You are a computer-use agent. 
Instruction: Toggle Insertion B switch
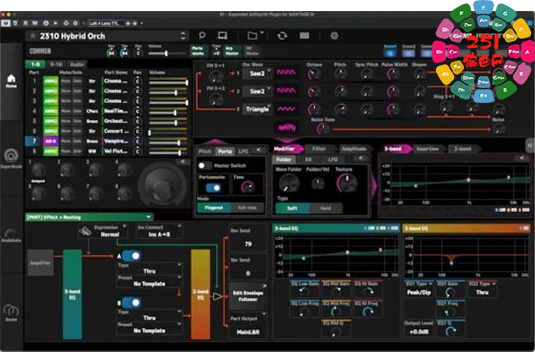pyautogui.click(x=131, y=302)
